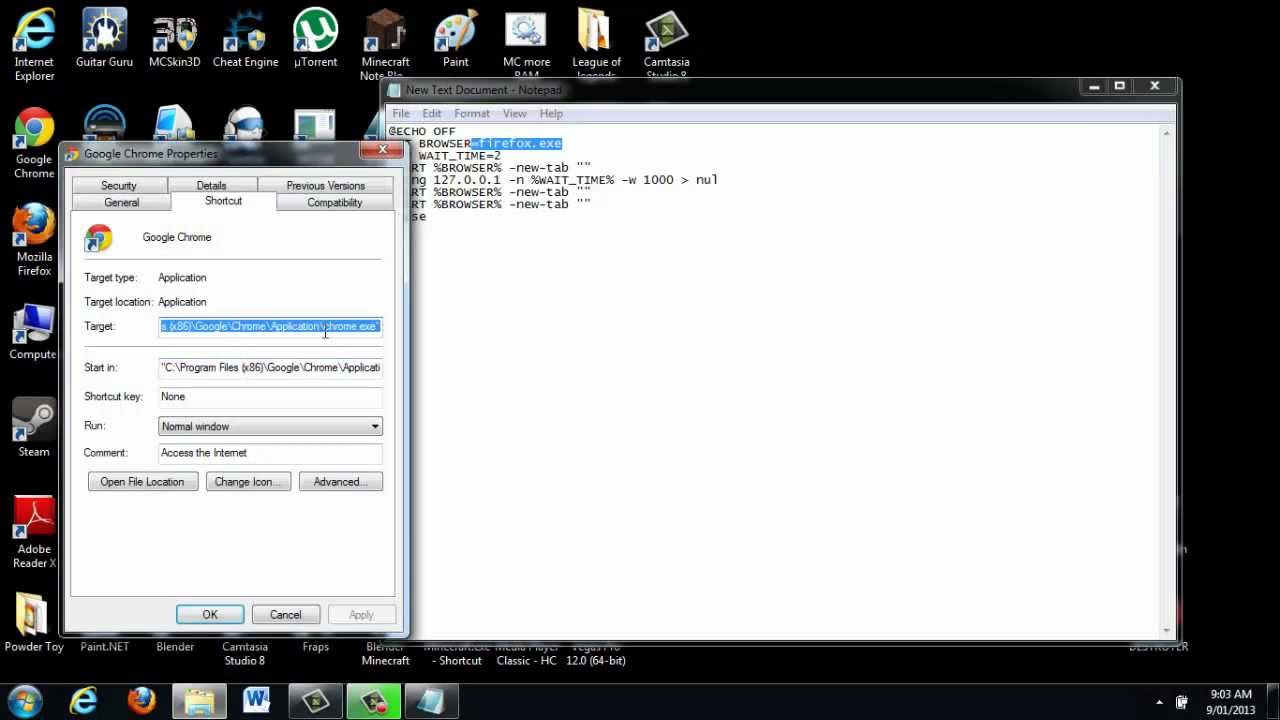Viewport: 1280px width, 720px height.
Task: Click the Notepad title bar icon
Action: point(395,90)
